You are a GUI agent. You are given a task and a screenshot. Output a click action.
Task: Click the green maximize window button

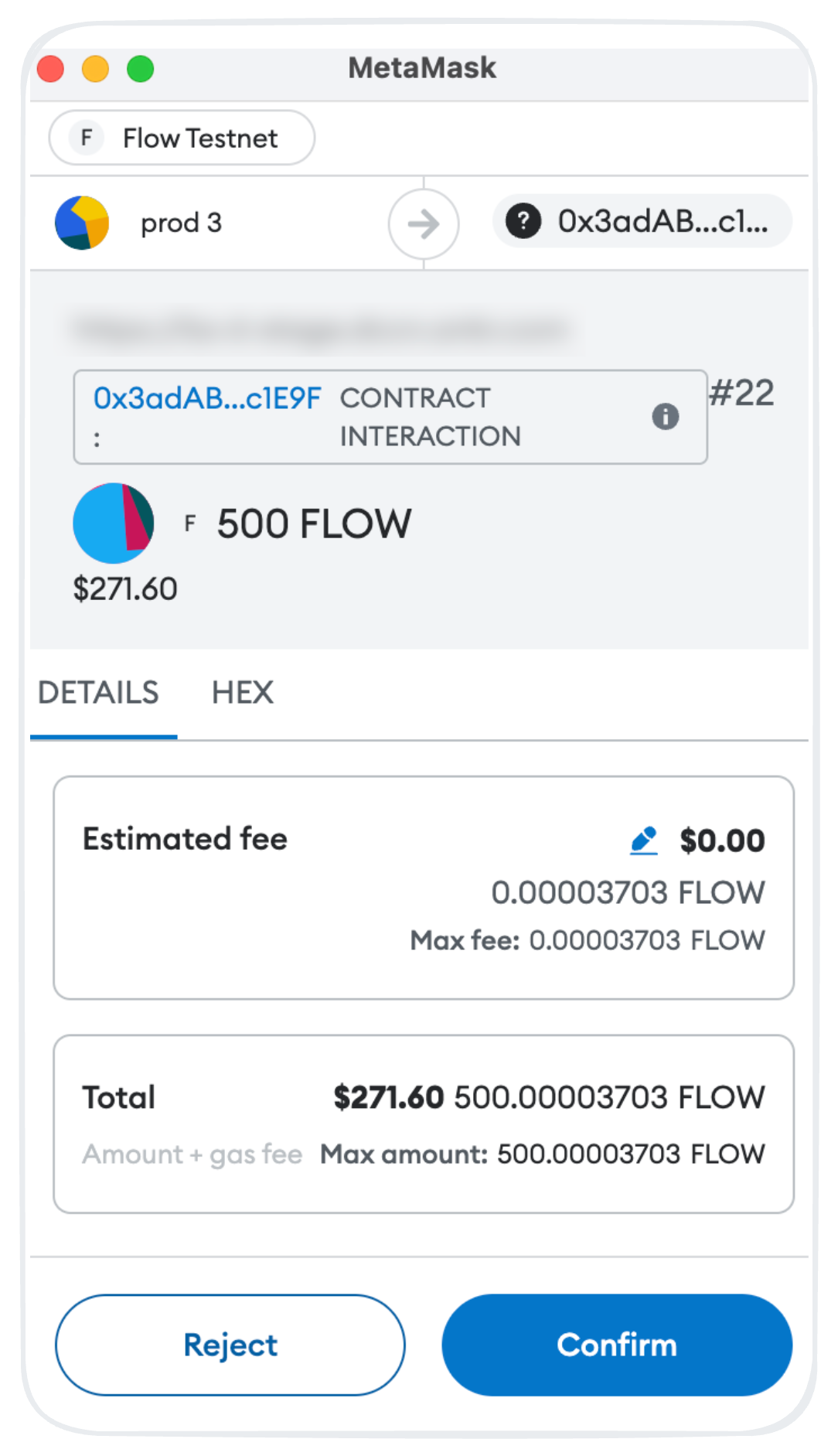tap(140, 69)
